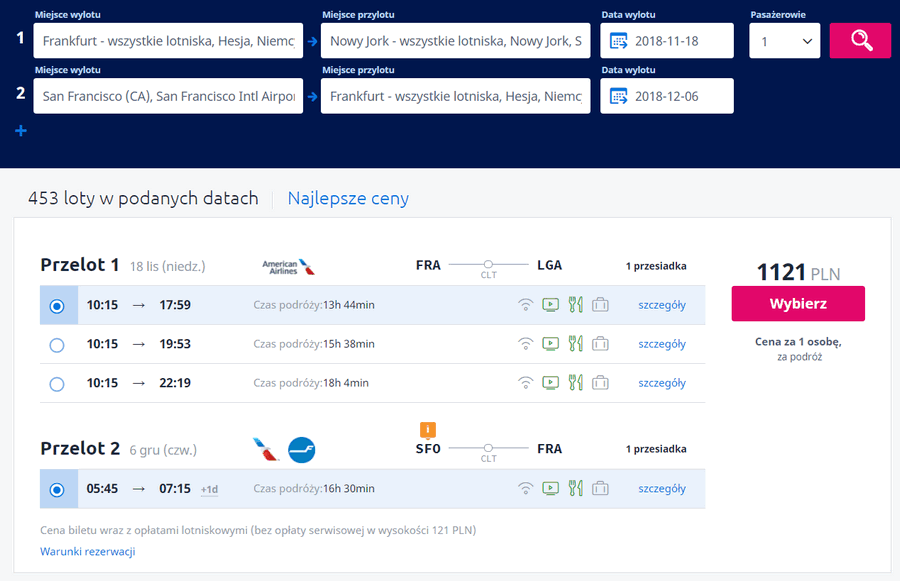This screenshot has height=581, width=900.
Task: Click the San Francisco departure field
Action: 168,96
